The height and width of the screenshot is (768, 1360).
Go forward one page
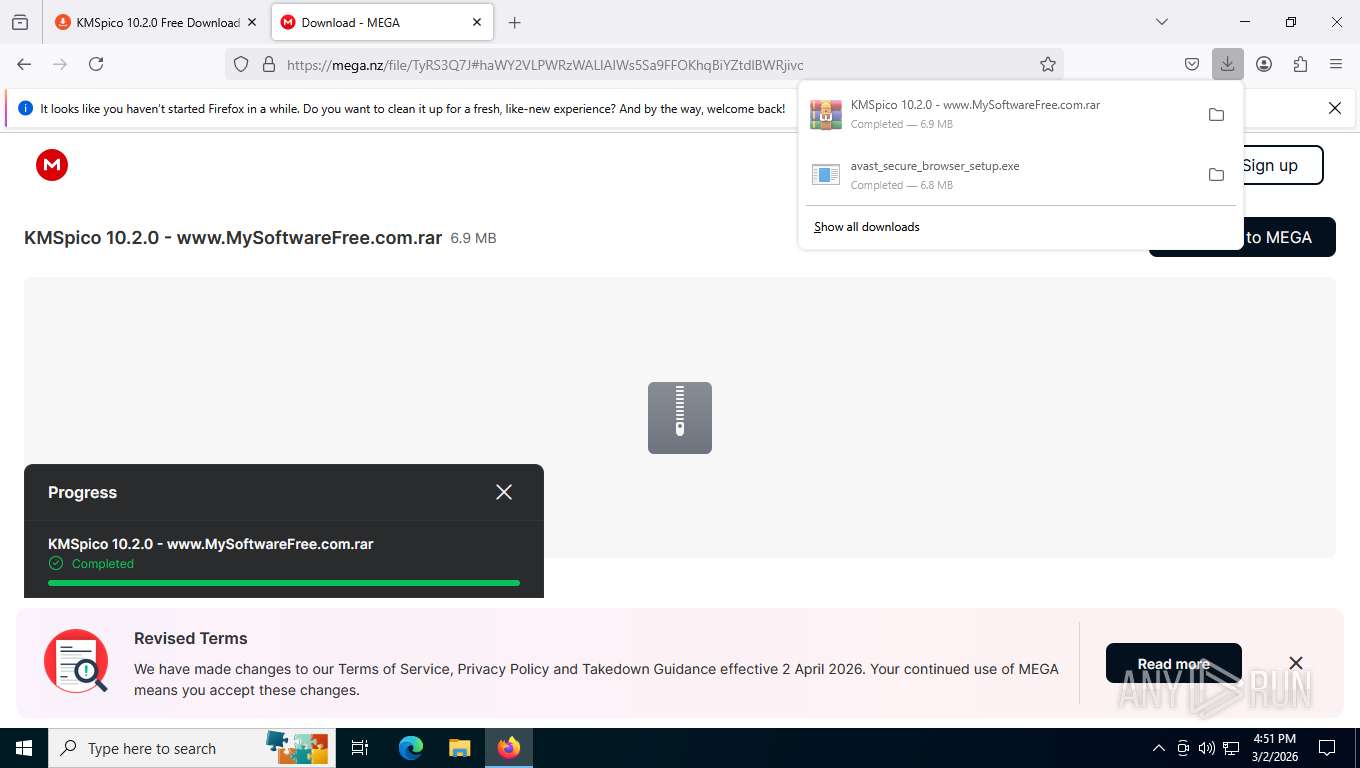pyautogui.click(x=60, y=64)
